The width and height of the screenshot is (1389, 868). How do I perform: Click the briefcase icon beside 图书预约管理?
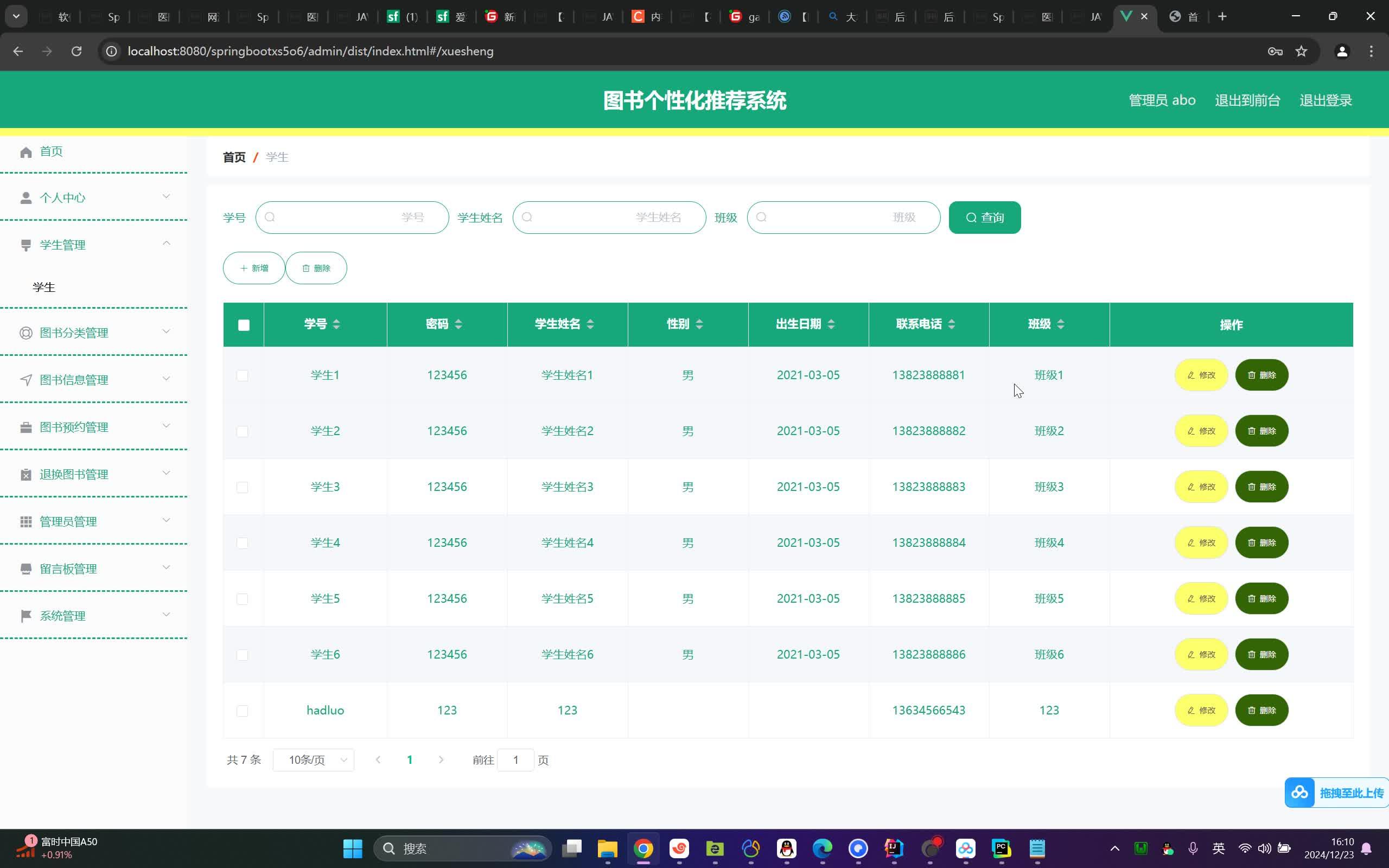click(26, 427)
